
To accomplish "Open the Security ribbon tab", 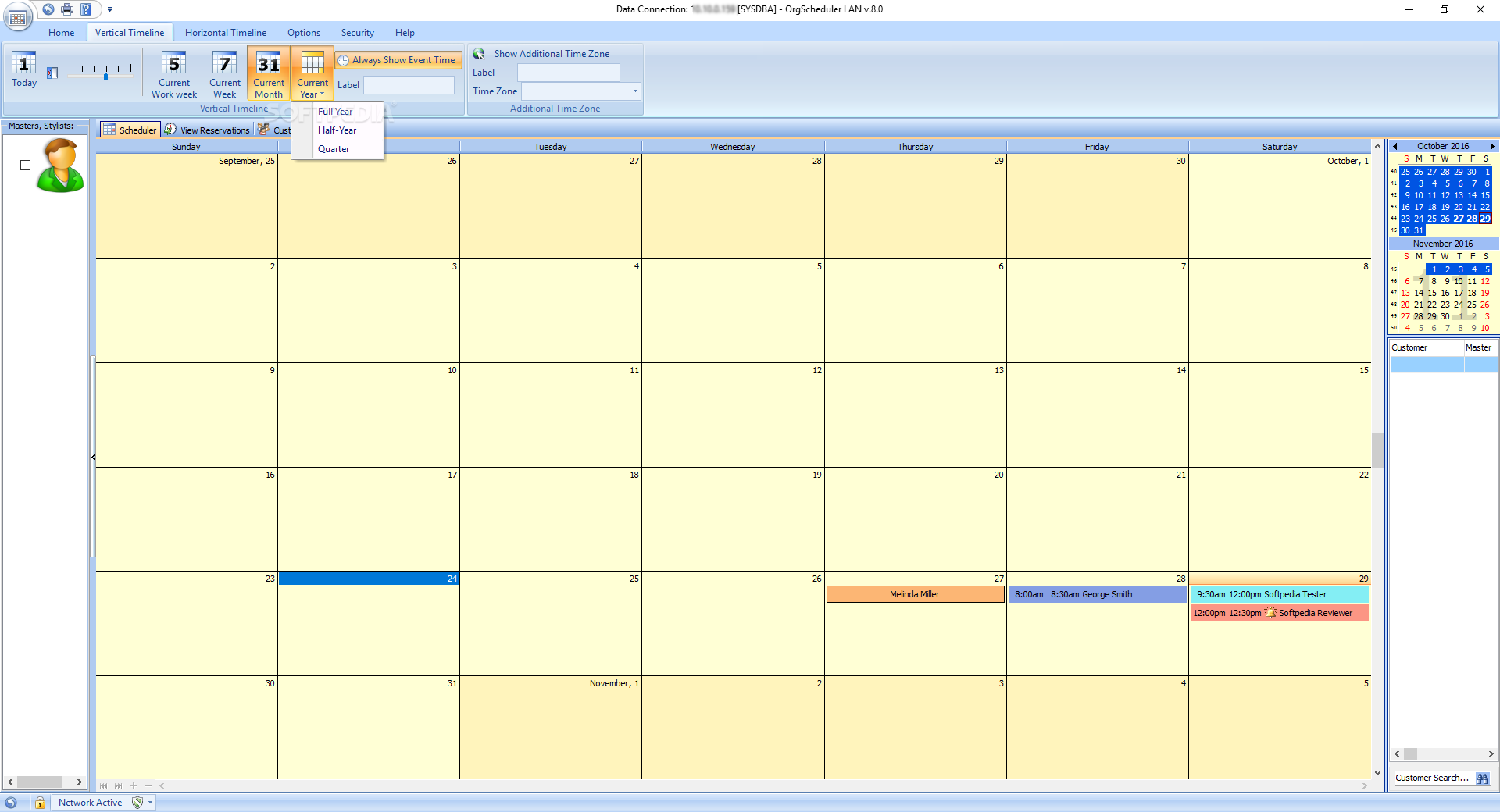I will 358,33.
